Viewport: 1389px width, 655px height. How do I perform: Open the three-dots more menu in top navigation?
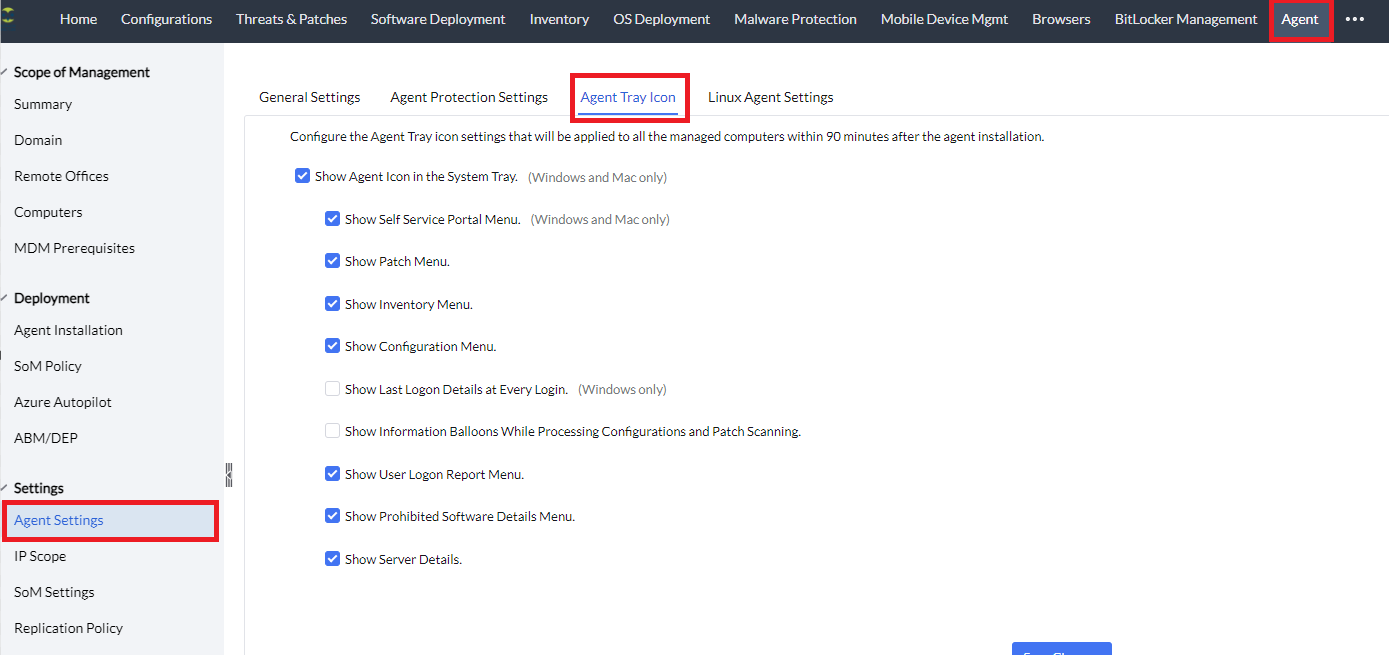[1355, 19]
